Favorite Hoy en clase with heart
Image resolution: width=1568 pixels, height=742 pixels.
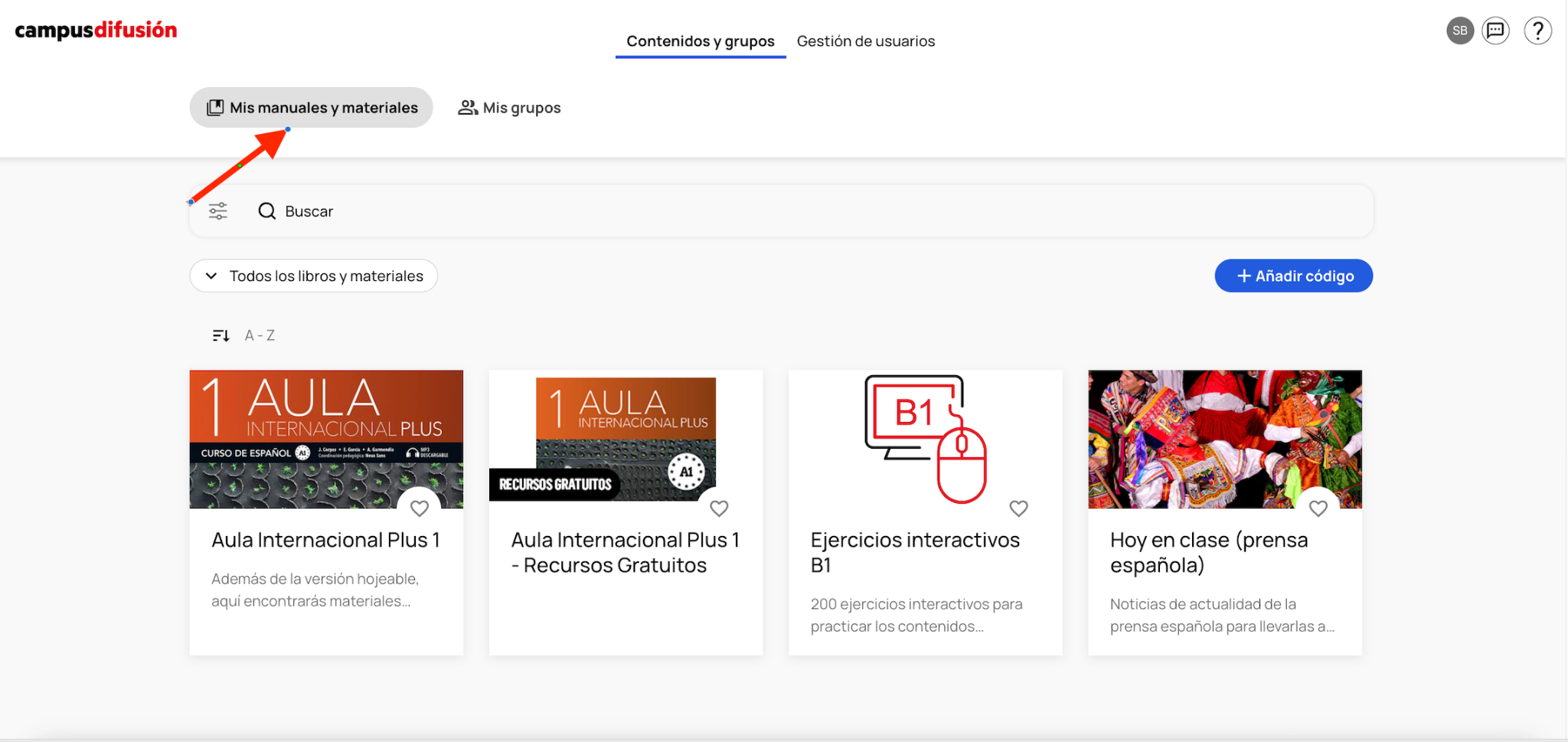pyautogui.click(x=1318, y=508)
